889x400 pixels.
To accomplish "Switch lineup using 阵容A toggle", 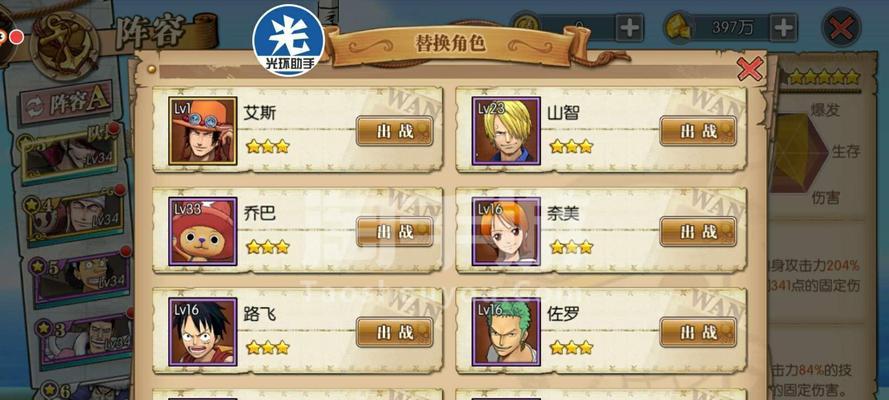I will (x=67, y=102).
